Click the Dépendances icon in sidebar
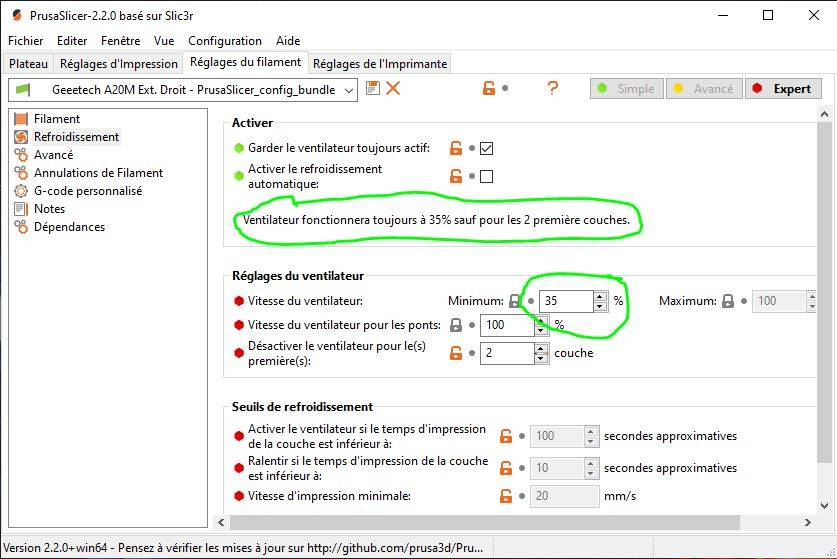 [21, 227]
